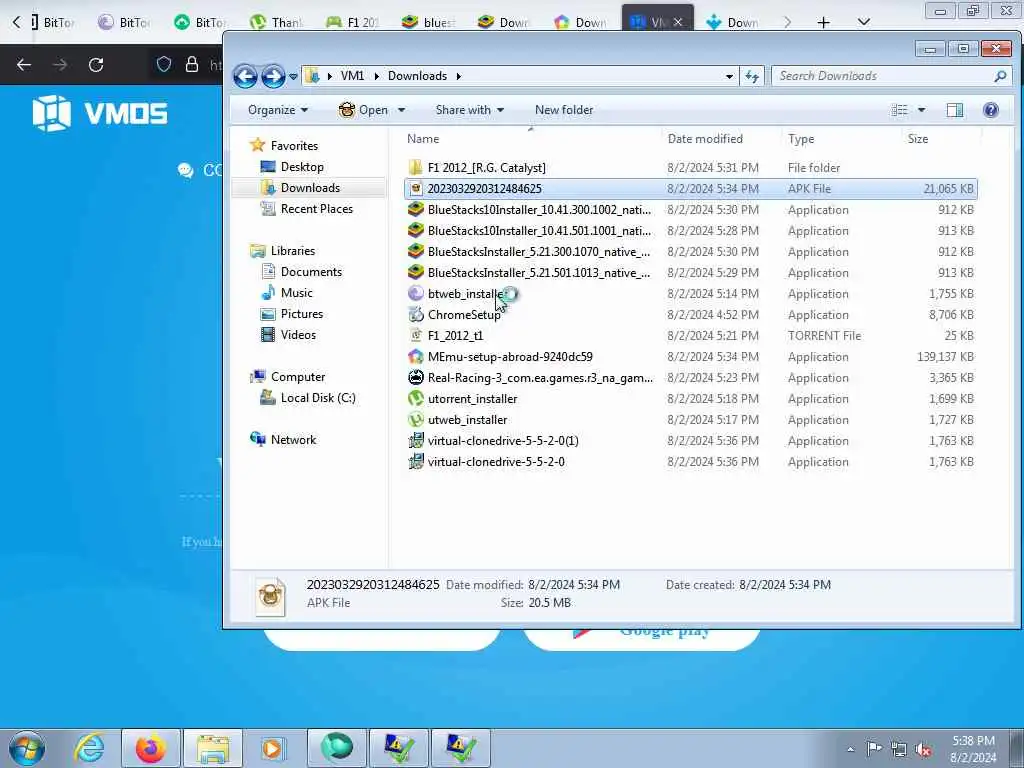Select Real-Racing-3 file icon
The height and width of the screenshot is (768, 1024).
tap(415, 377)
